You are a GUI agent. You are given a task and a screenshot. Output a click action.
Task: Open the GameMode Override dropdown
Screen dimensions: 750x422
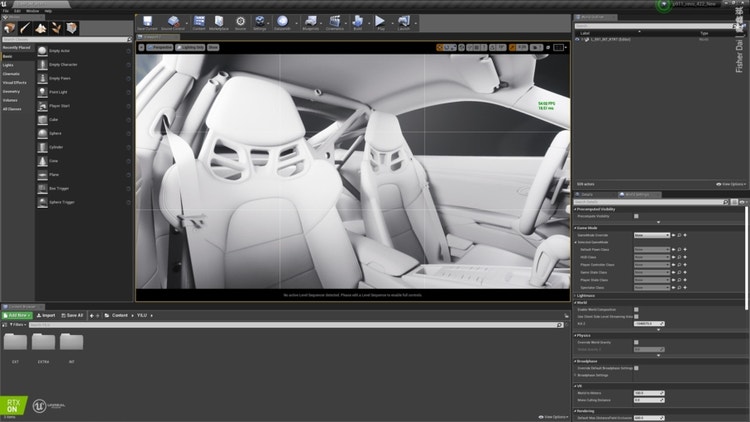click(x=652, y=235)
